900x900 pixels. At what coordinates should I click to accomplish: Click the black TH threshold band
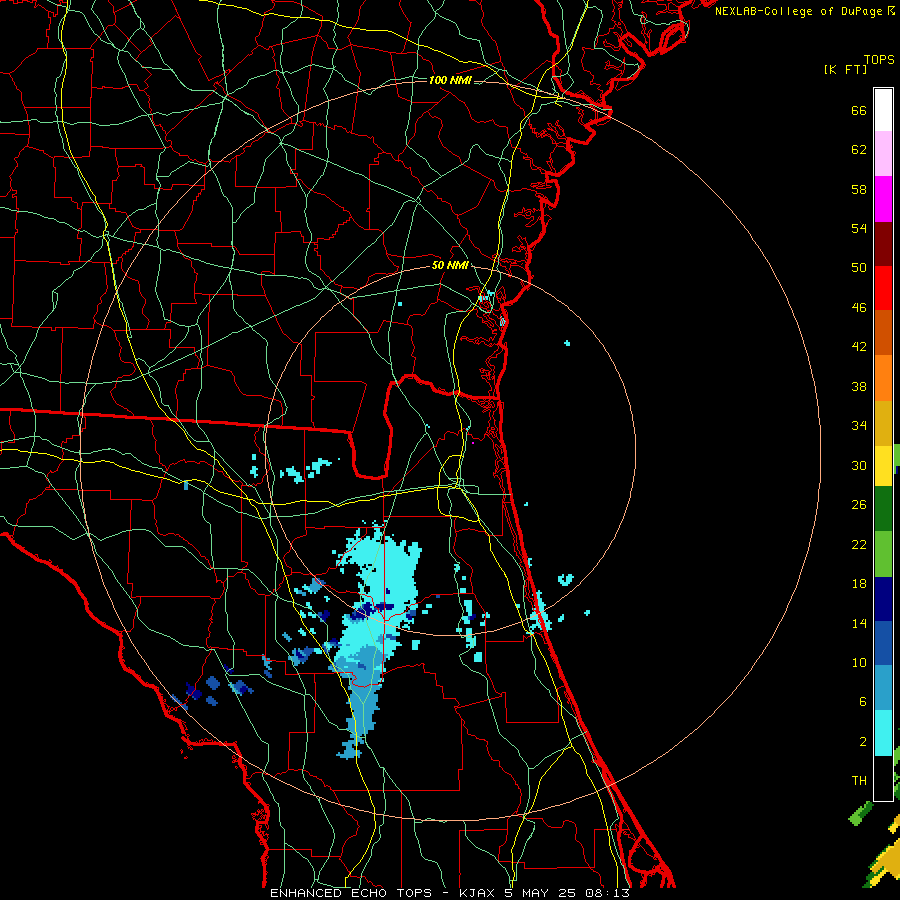pos(883,777)
